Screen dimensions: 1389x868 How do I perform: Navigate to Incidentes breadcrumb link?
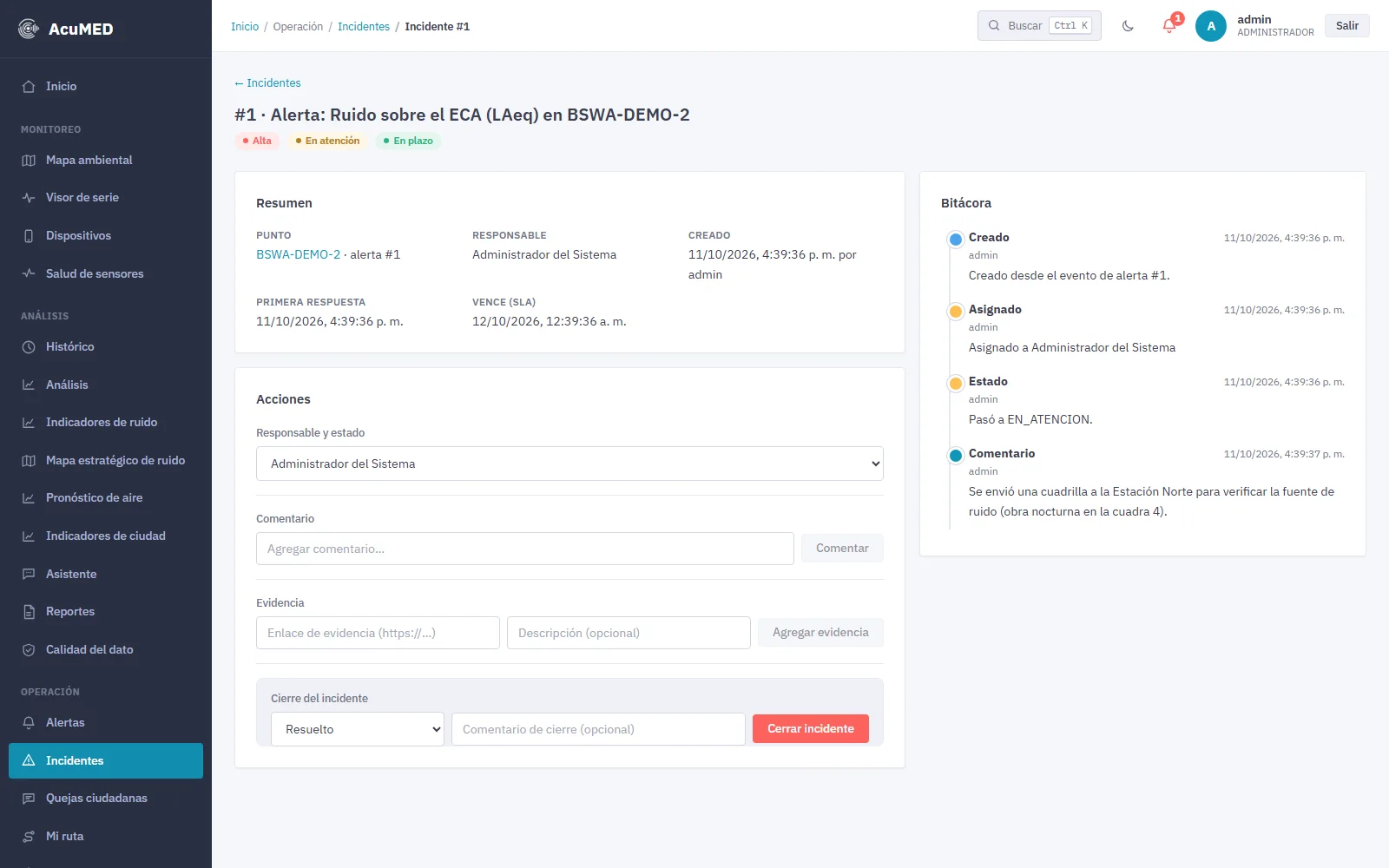(364, 27)
